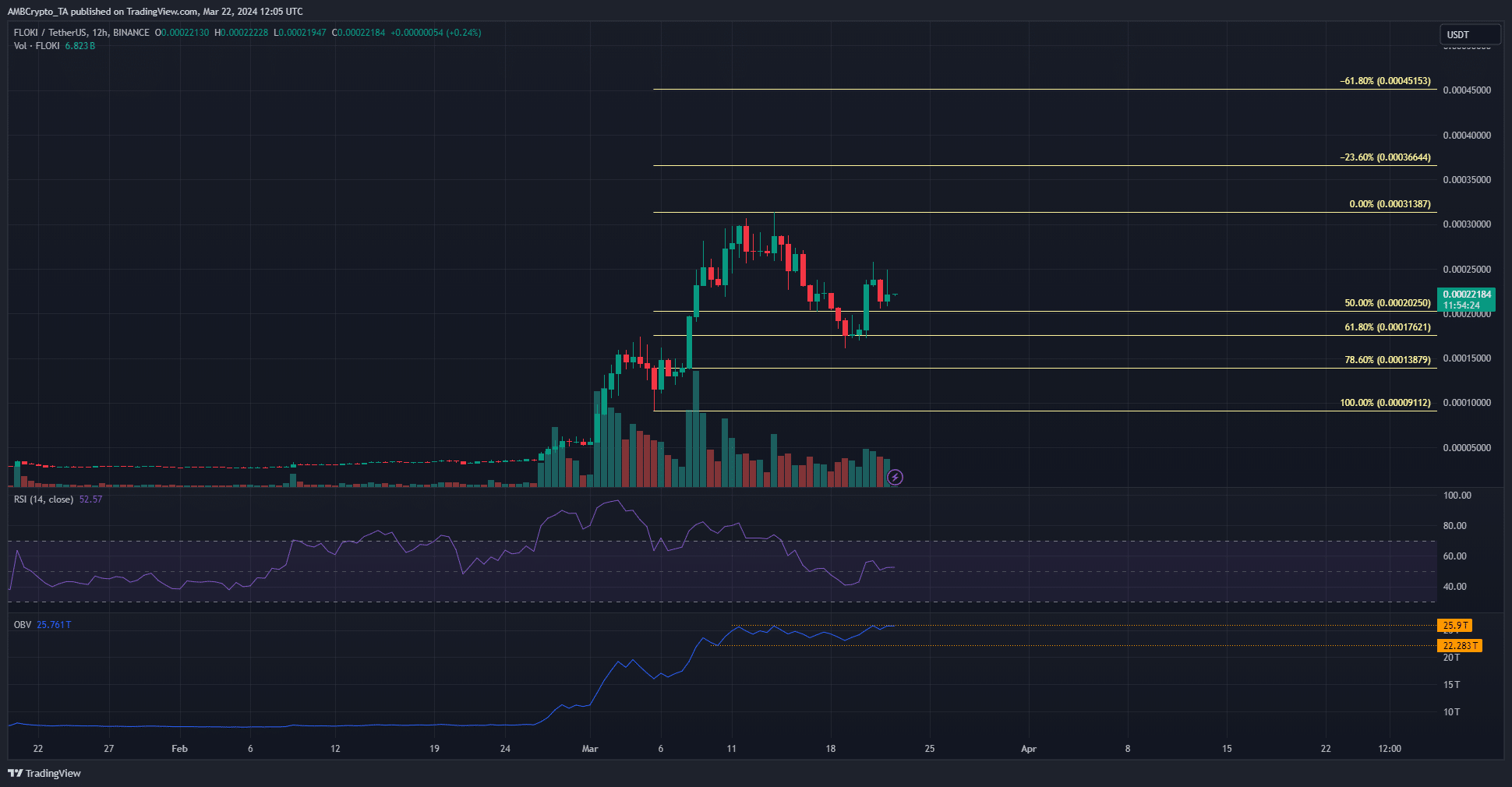Open the USDT currency selector

coord(1470,34)
